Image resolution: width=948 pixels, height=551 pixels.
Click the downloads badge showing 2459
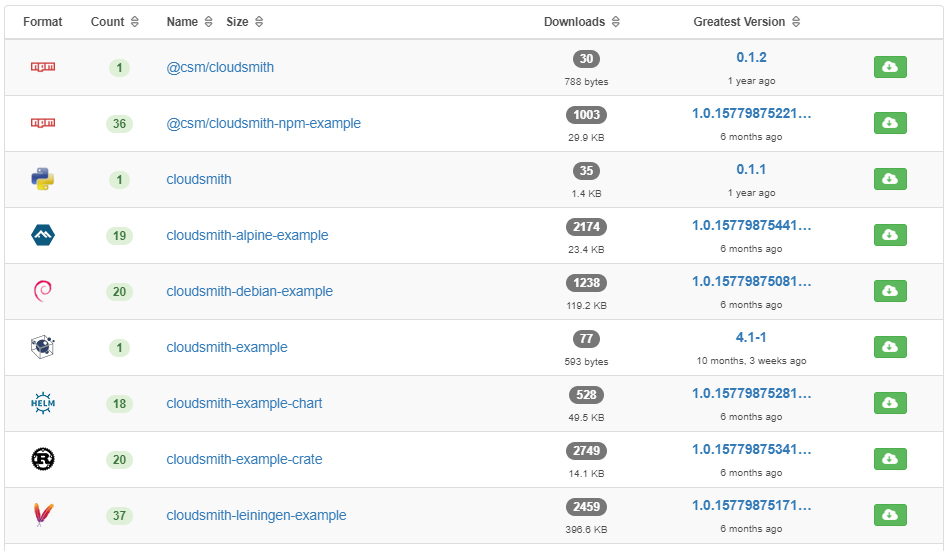(x=586, y=507)
